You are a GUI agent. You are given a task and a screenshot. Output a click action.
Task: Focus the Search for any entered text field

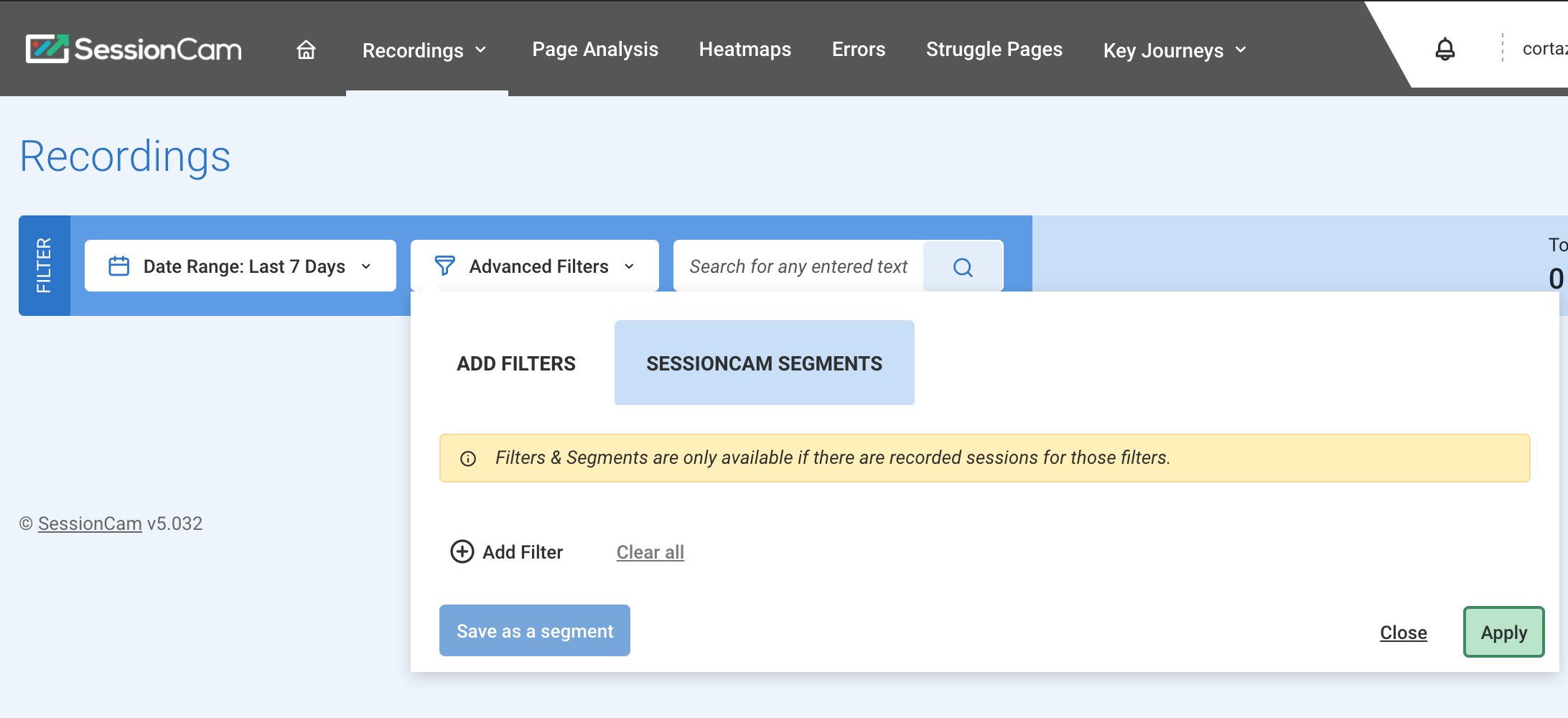(798, 267)
